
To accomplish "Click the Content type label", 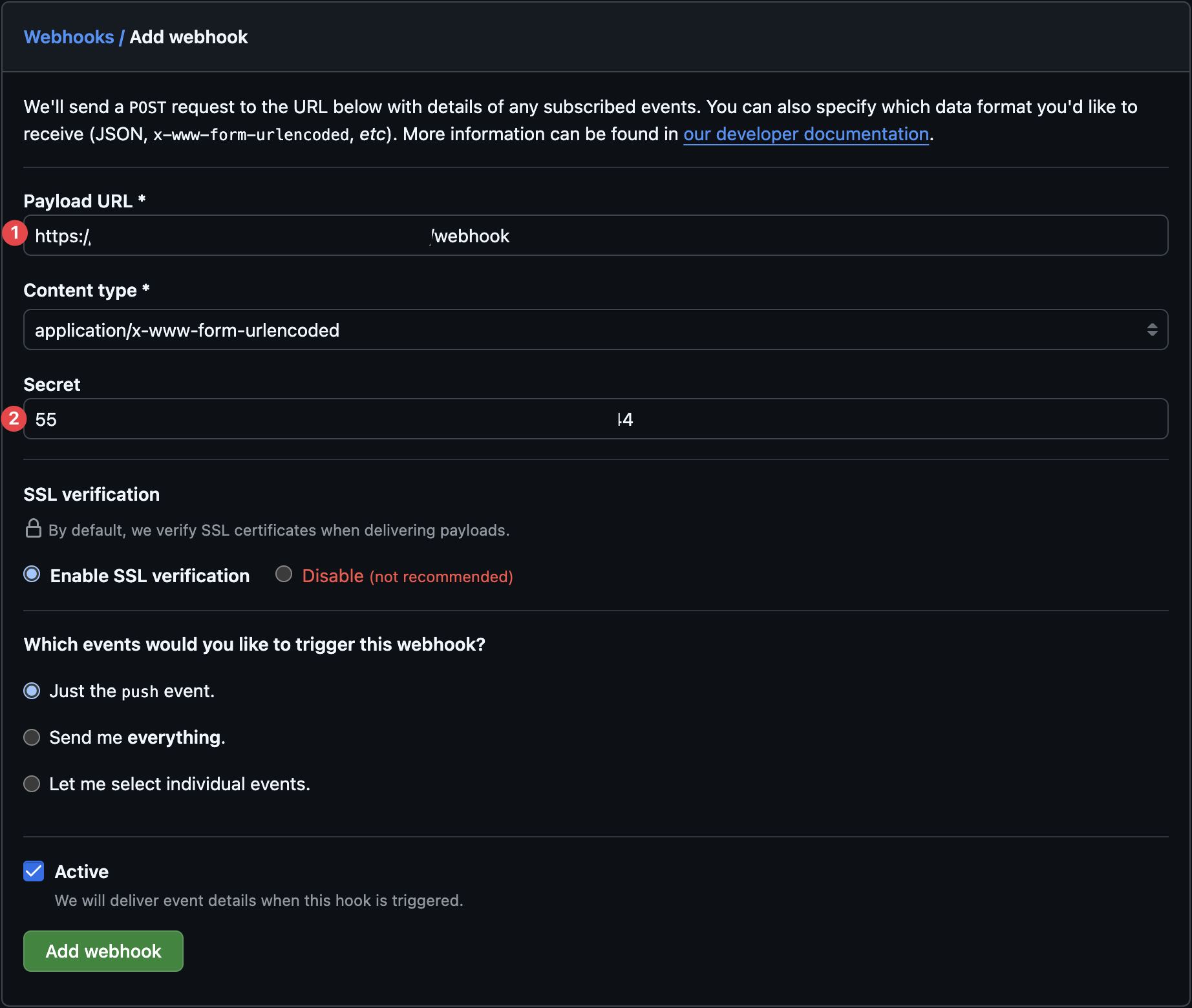I will click(x=87, y=290).
